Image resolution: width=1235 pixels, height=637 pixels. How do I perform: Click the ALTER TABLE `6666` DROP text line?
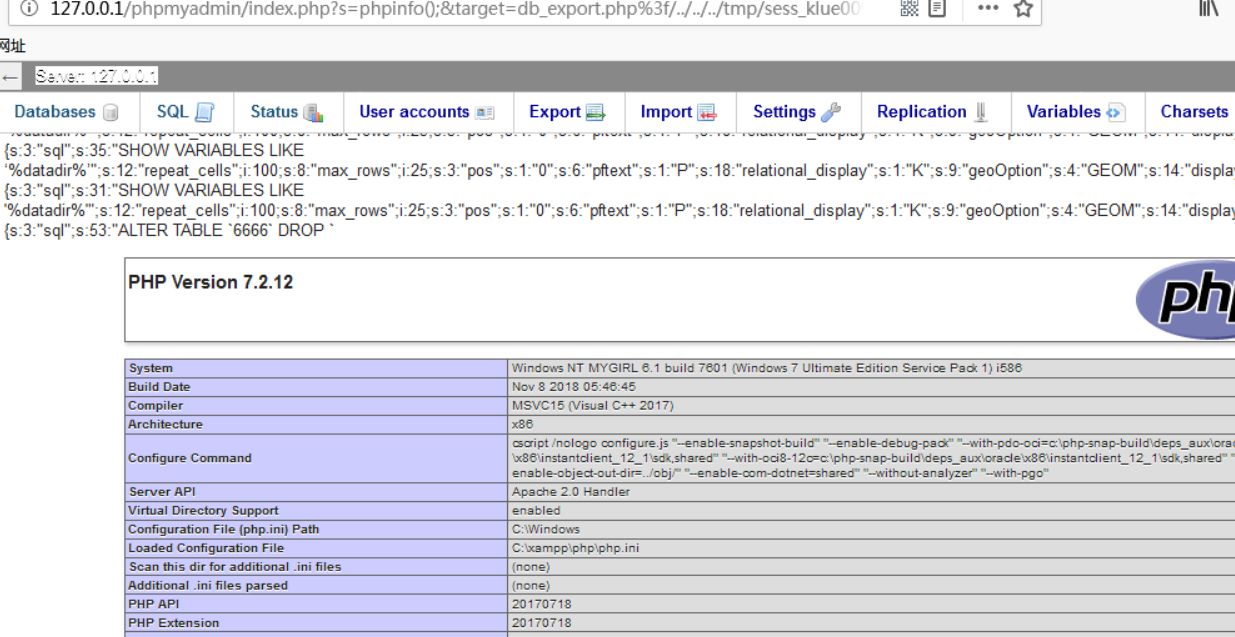pos(170,230)
